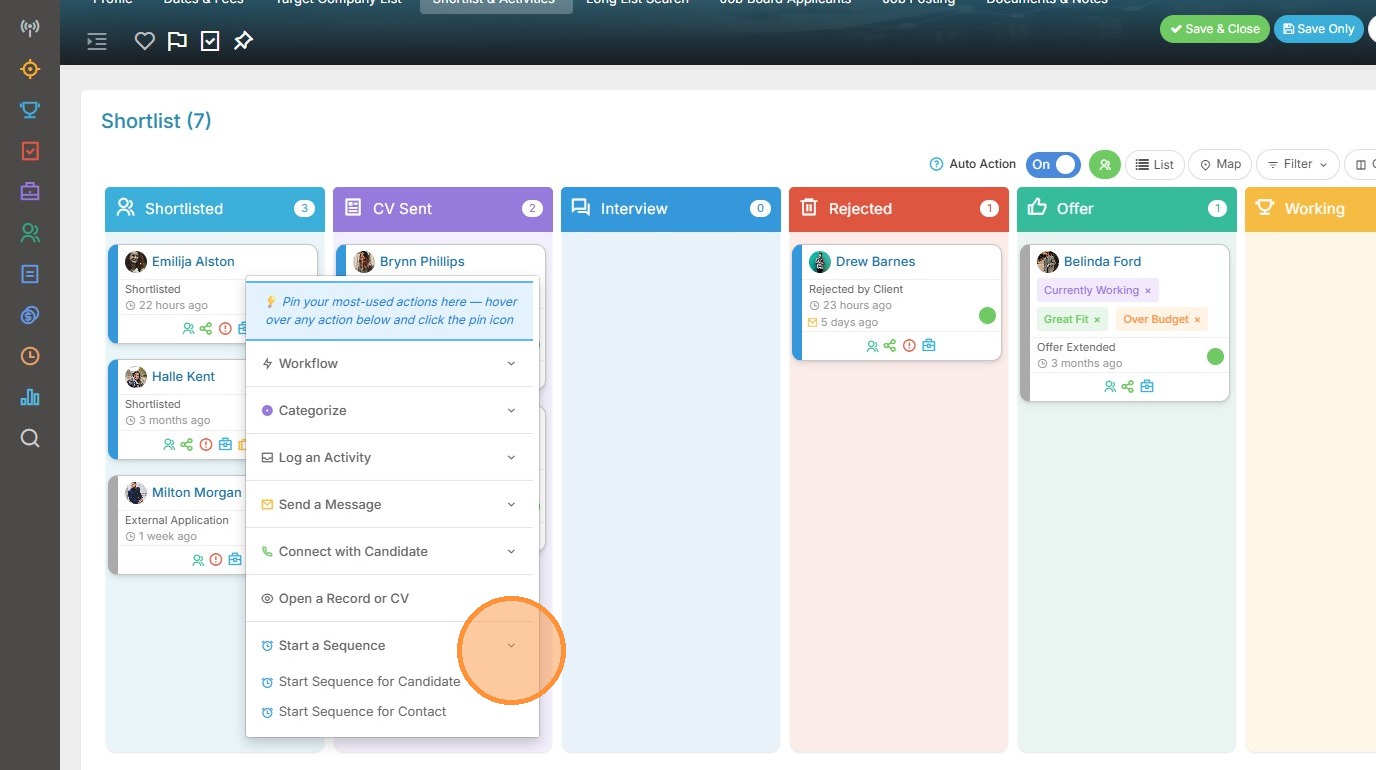Select Start Sequence for Candidate

tap(369, 682)
